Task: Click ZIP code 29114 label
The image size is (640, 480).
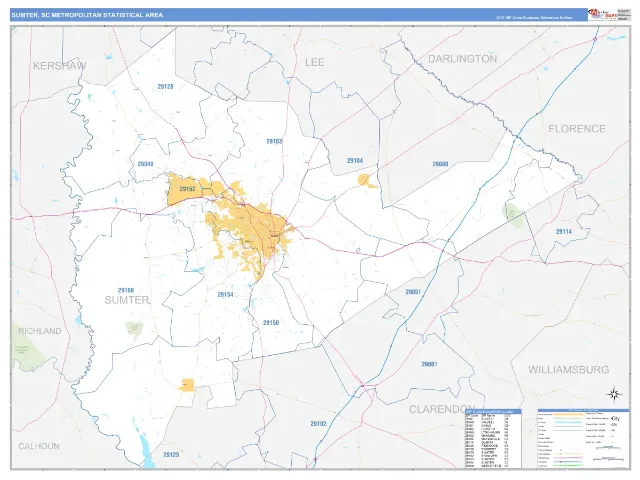Action: click(x=564, y=231)
